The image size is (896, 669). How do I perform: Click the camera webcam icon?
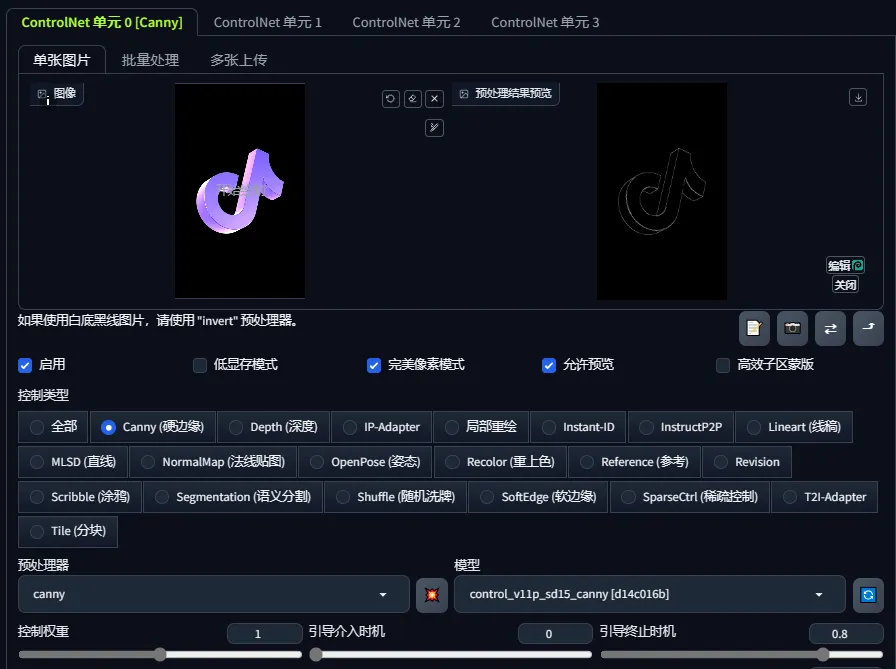[x=792, y=328]
